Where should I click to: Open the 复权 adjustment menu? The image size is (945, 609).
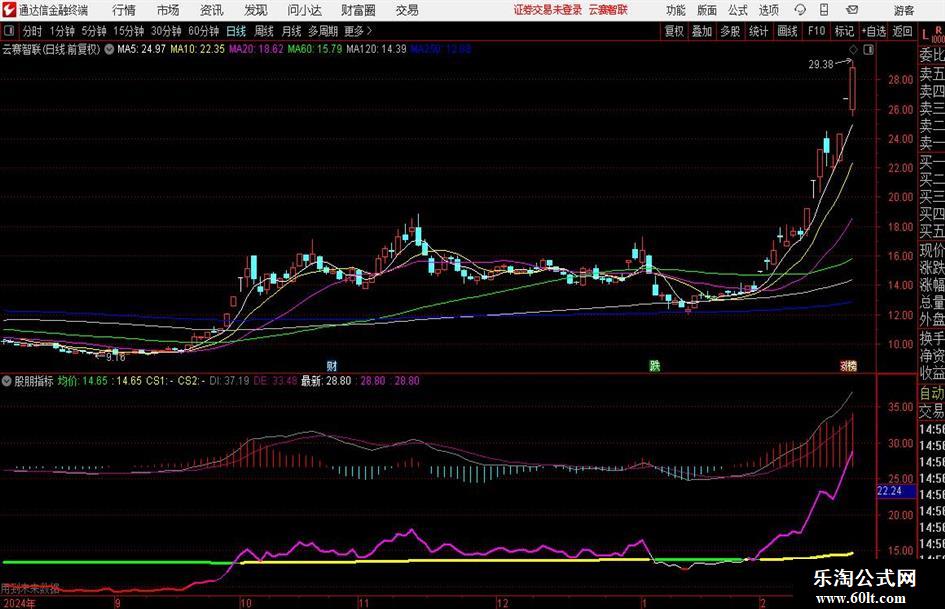click(x=674, y=31)
